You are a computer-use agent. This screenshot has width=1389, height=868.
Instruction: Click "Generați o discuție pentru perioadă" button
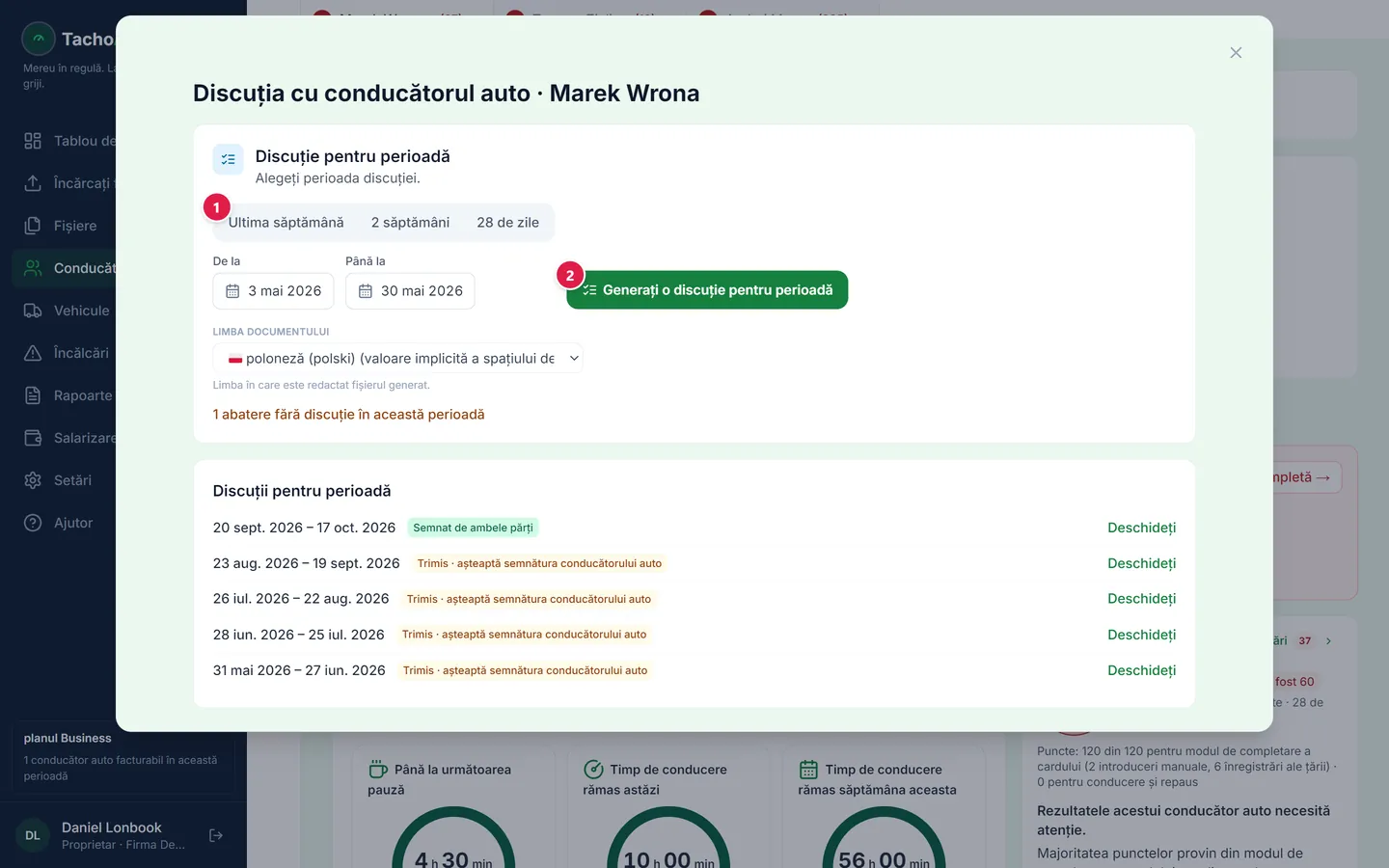[x=707, y=290]
